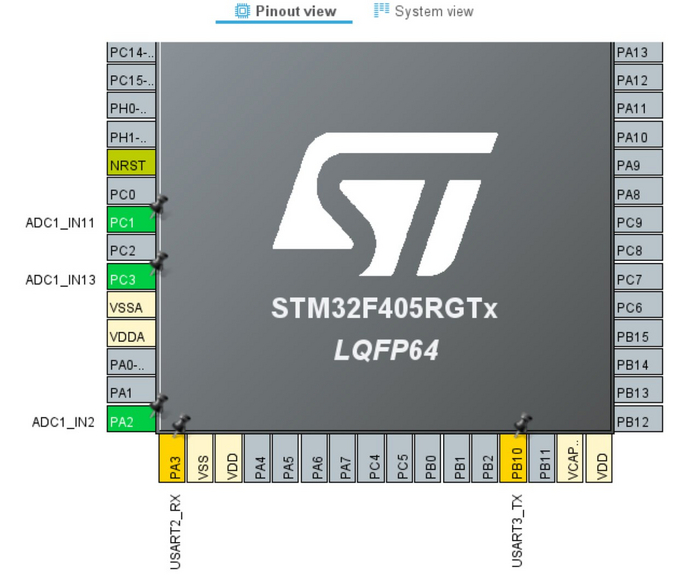
Task: Click the pushpin icon on PA2
Action: coord(159,405)
